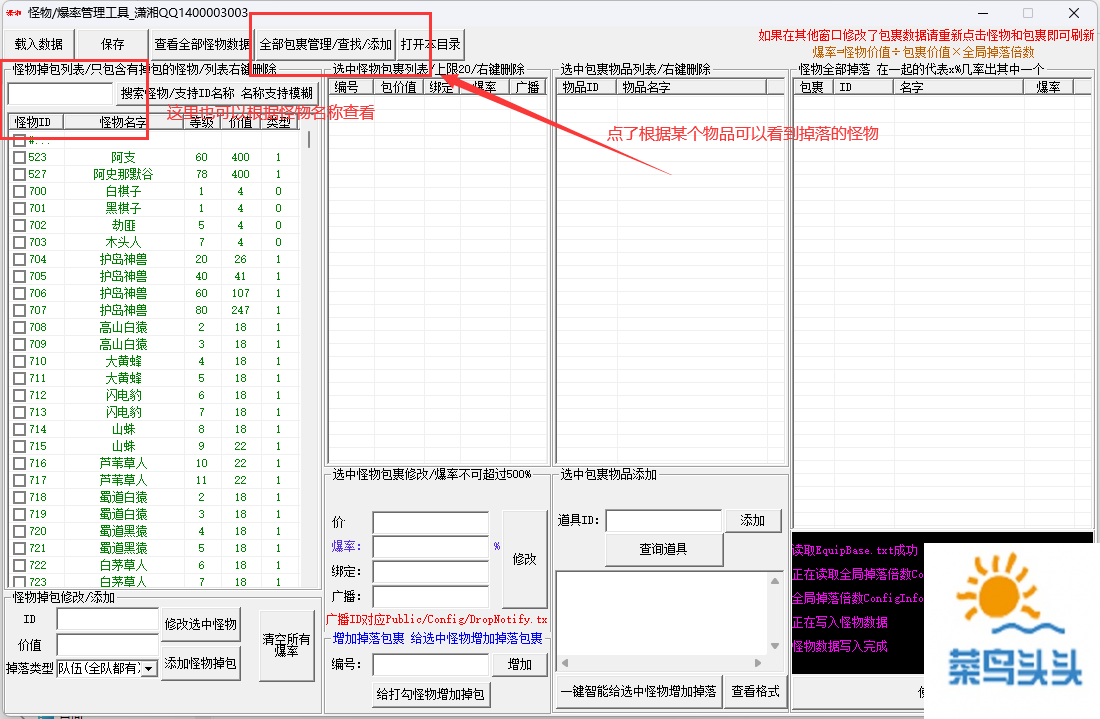Screen dimensions: 1100x719
Task: Select row 山蛛 with ID 714
Action: [x=154, y=429]
